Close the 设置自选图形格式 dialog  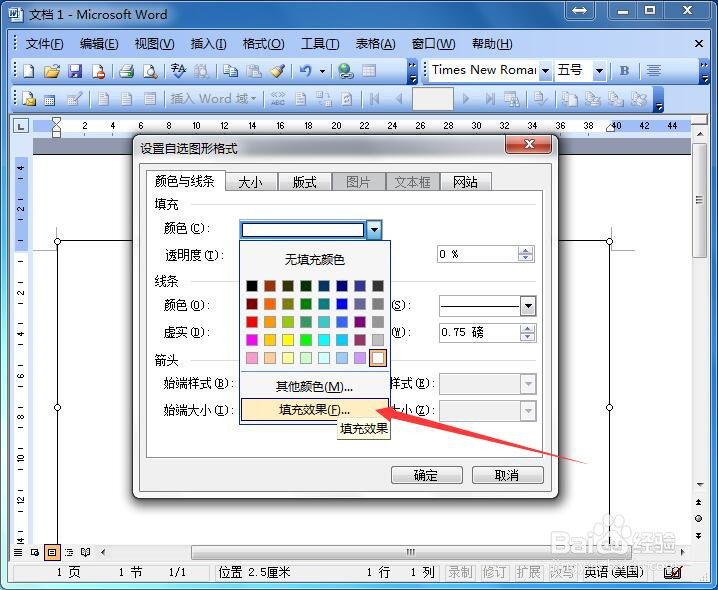tap(529, 145)
